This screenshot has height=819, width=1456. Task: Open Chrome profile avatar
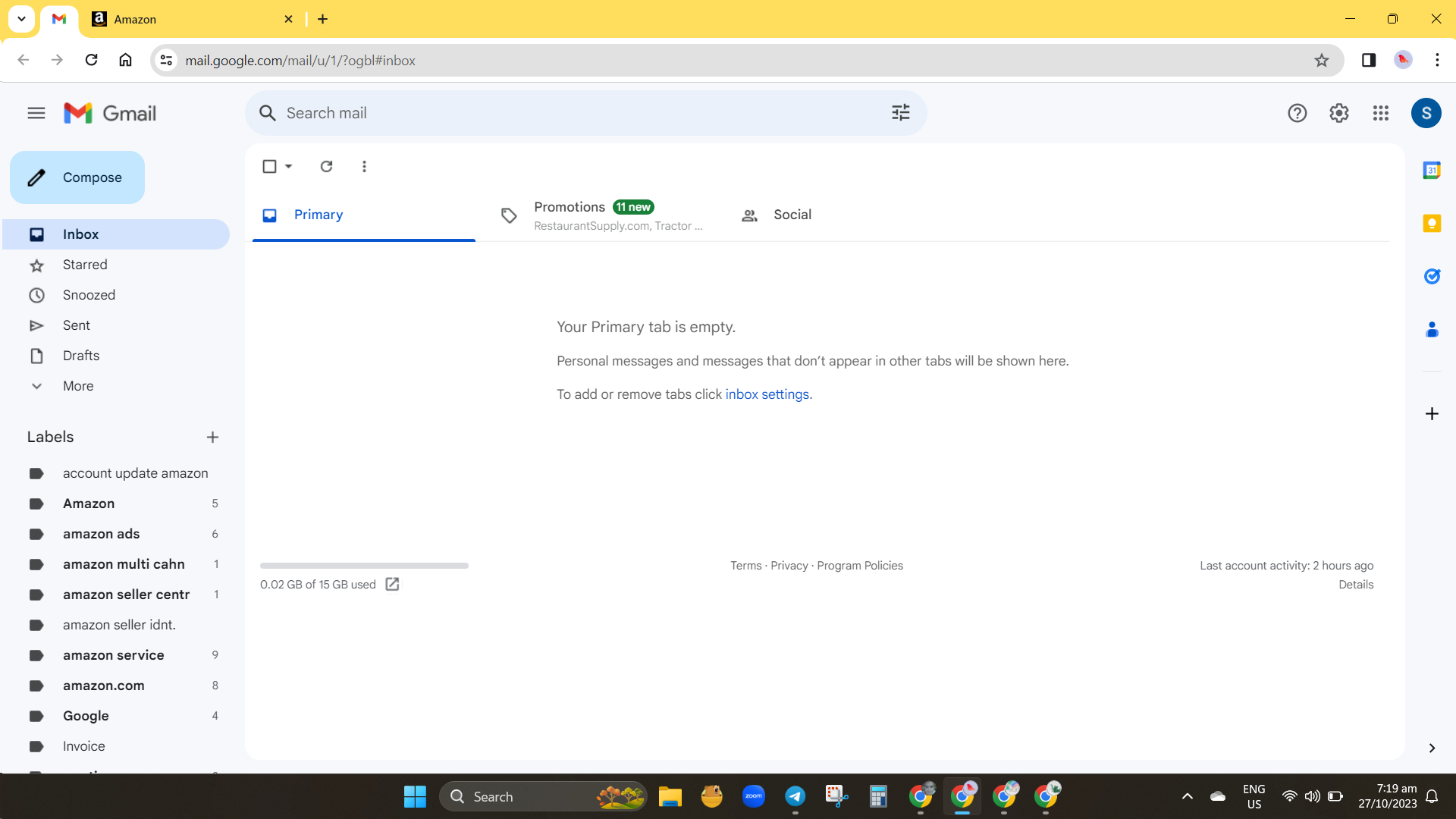[x=1403, y=60]
